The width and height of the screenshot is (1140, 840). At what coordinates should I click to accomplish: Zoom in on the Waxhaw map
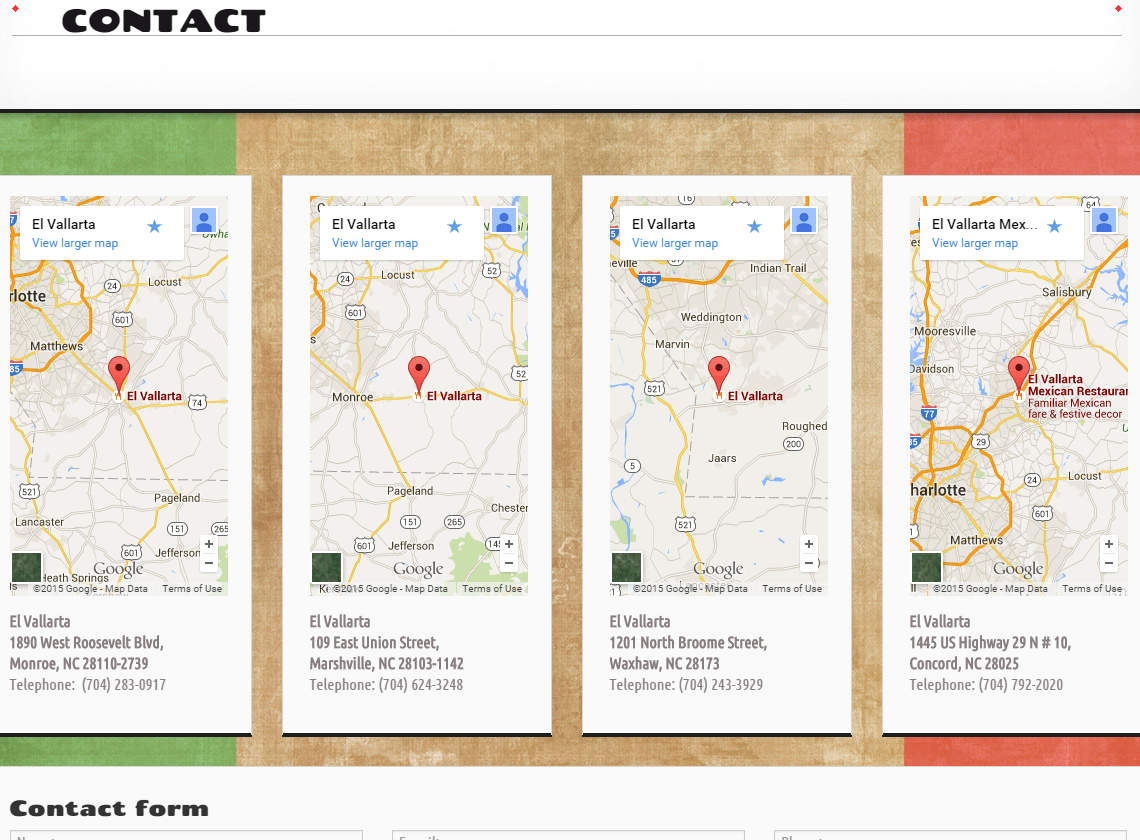click(808, 544)
